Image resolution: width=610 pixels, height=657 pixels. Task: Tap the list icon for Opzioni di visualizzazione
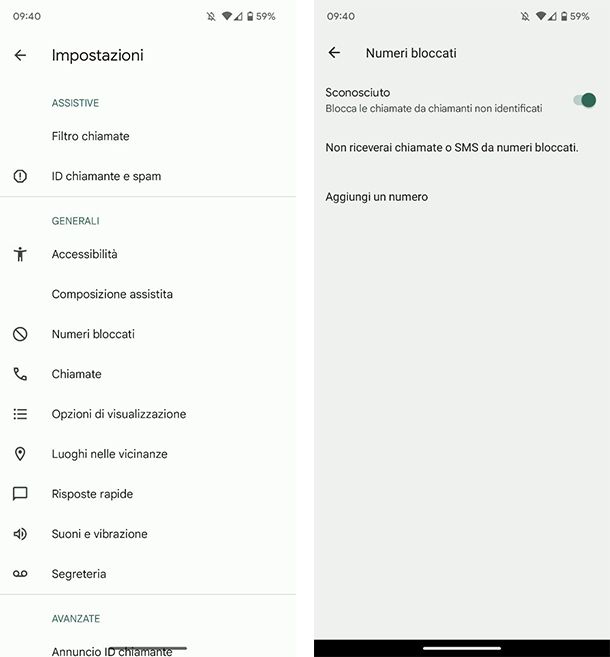20,414
